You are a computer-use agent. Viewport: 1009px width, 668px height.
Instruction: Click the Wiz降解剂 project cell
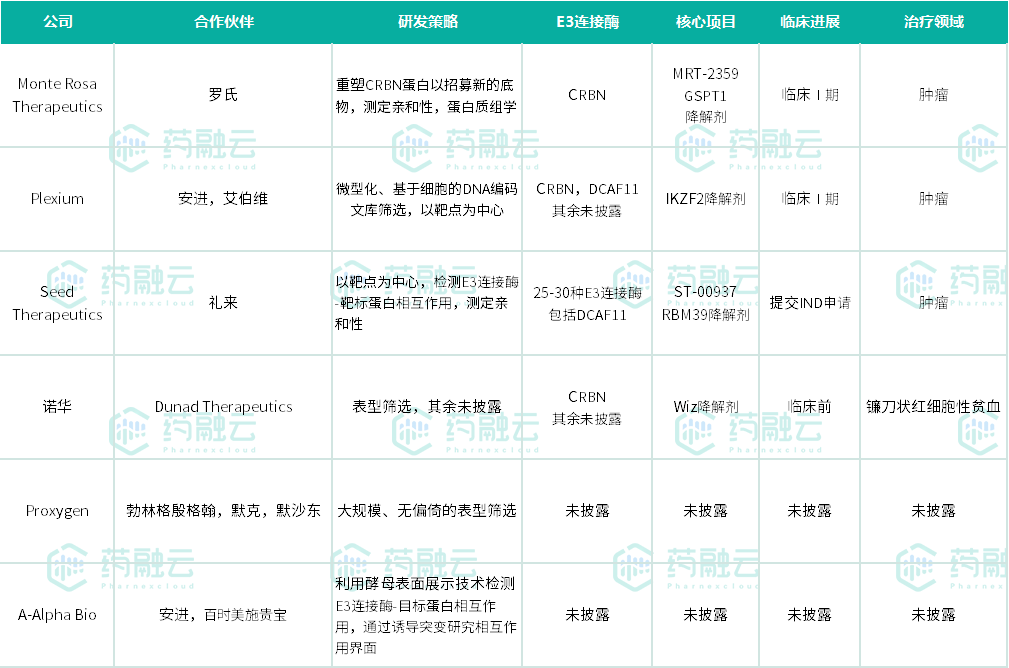tap(705, 407)
